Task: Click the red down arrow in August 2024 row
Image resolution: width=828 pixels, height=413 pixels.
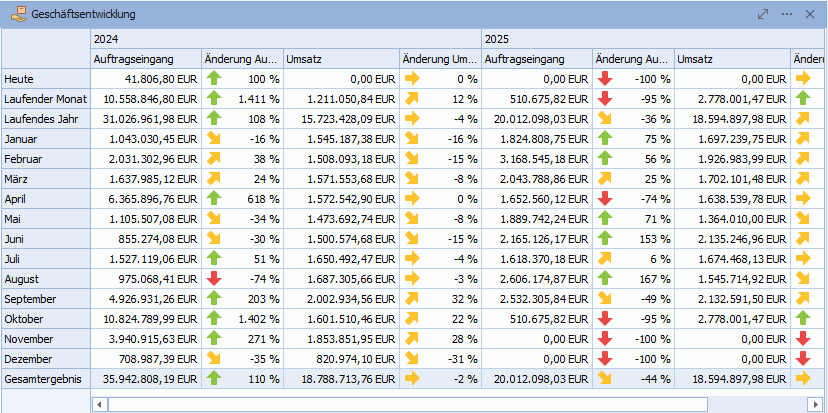Action: click(214, 278)
